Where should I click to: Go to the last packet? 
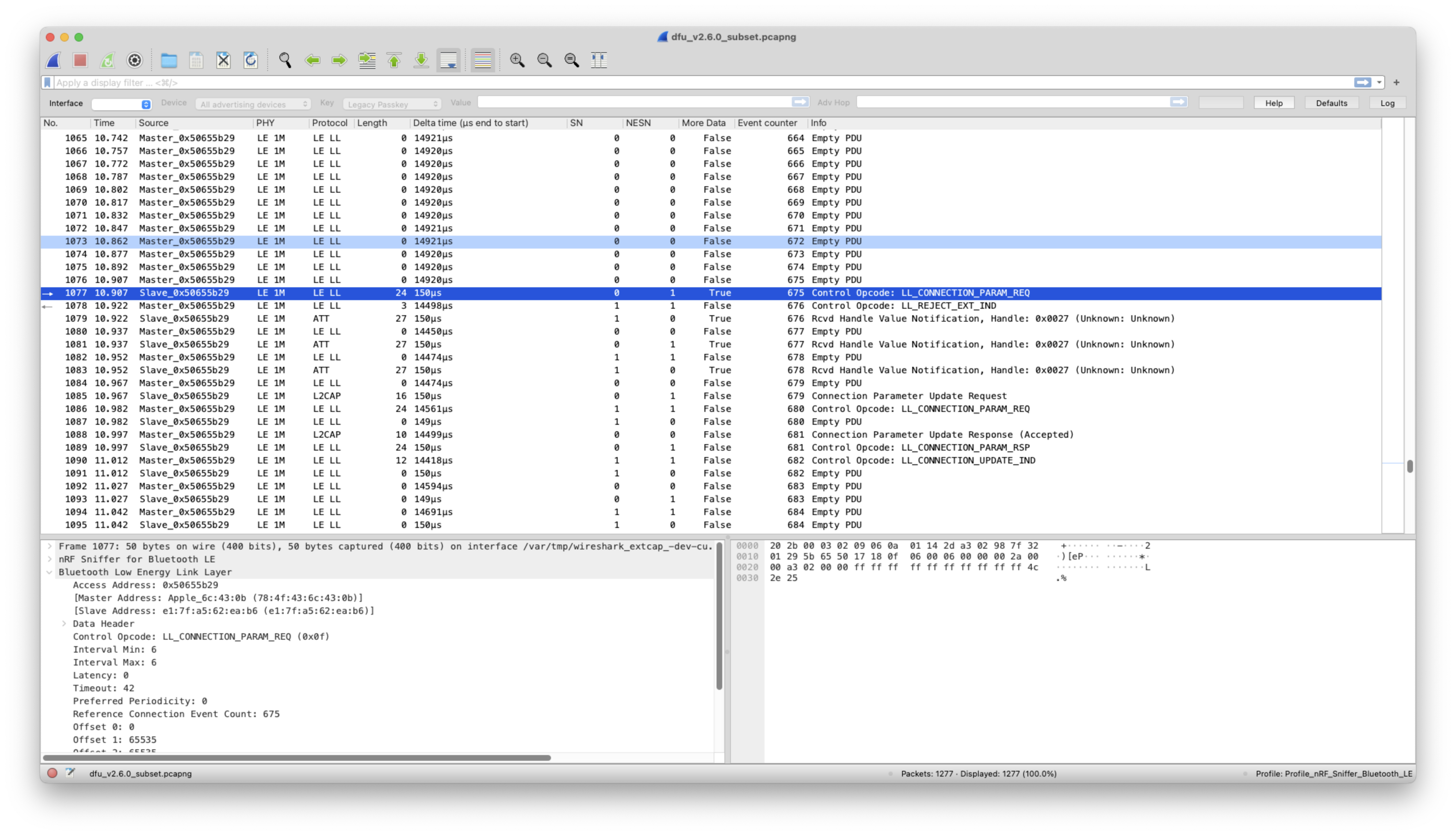pyautogui.click(x=421, y=60)
